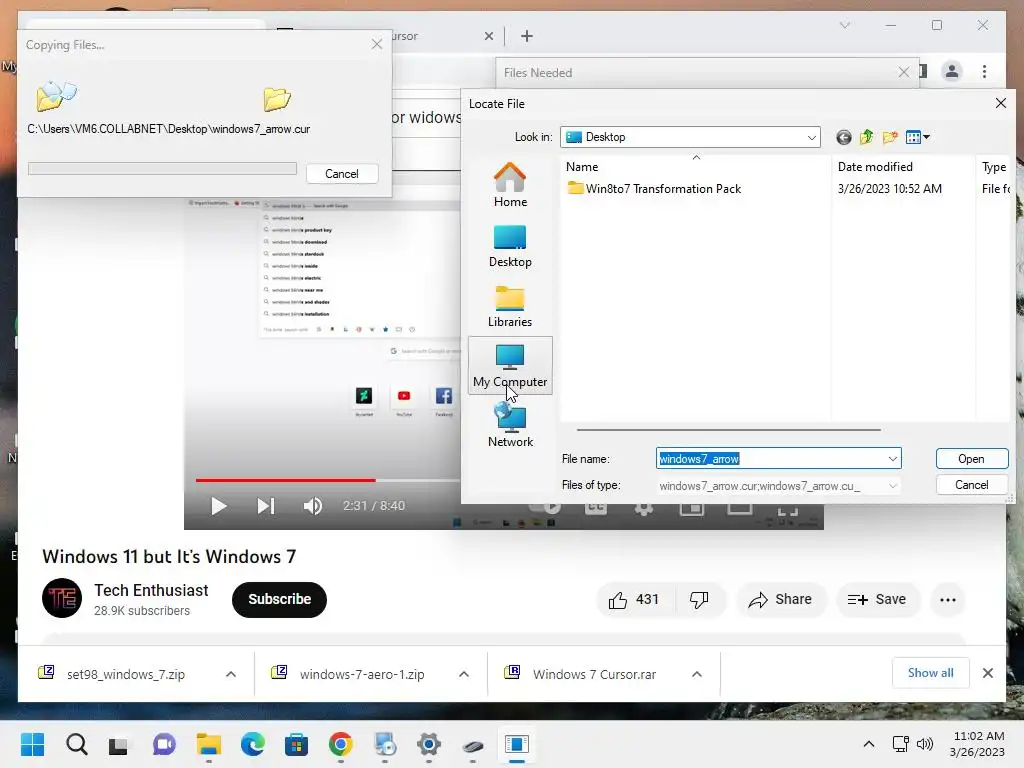Open clock showing 11:02 AM
Image resolution: width=1024 pixels, height=768 pixels.
click(978, 744)
